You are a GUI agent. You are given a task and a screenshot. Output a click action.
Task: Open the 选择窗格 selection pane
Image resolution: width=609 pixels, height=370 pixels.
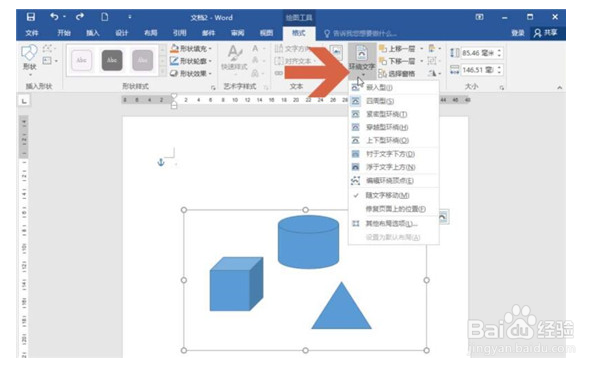[397, 73]
